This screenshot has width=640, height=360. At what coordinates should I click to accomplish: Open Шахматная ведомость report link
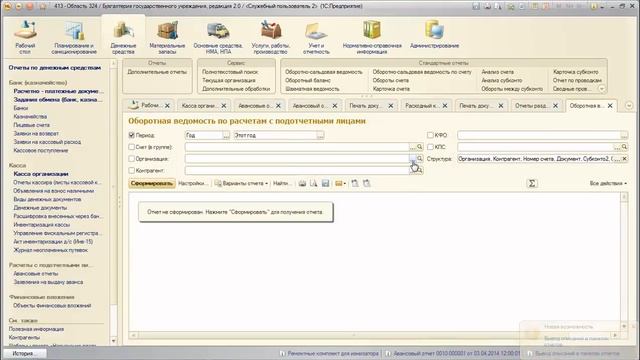312,89
